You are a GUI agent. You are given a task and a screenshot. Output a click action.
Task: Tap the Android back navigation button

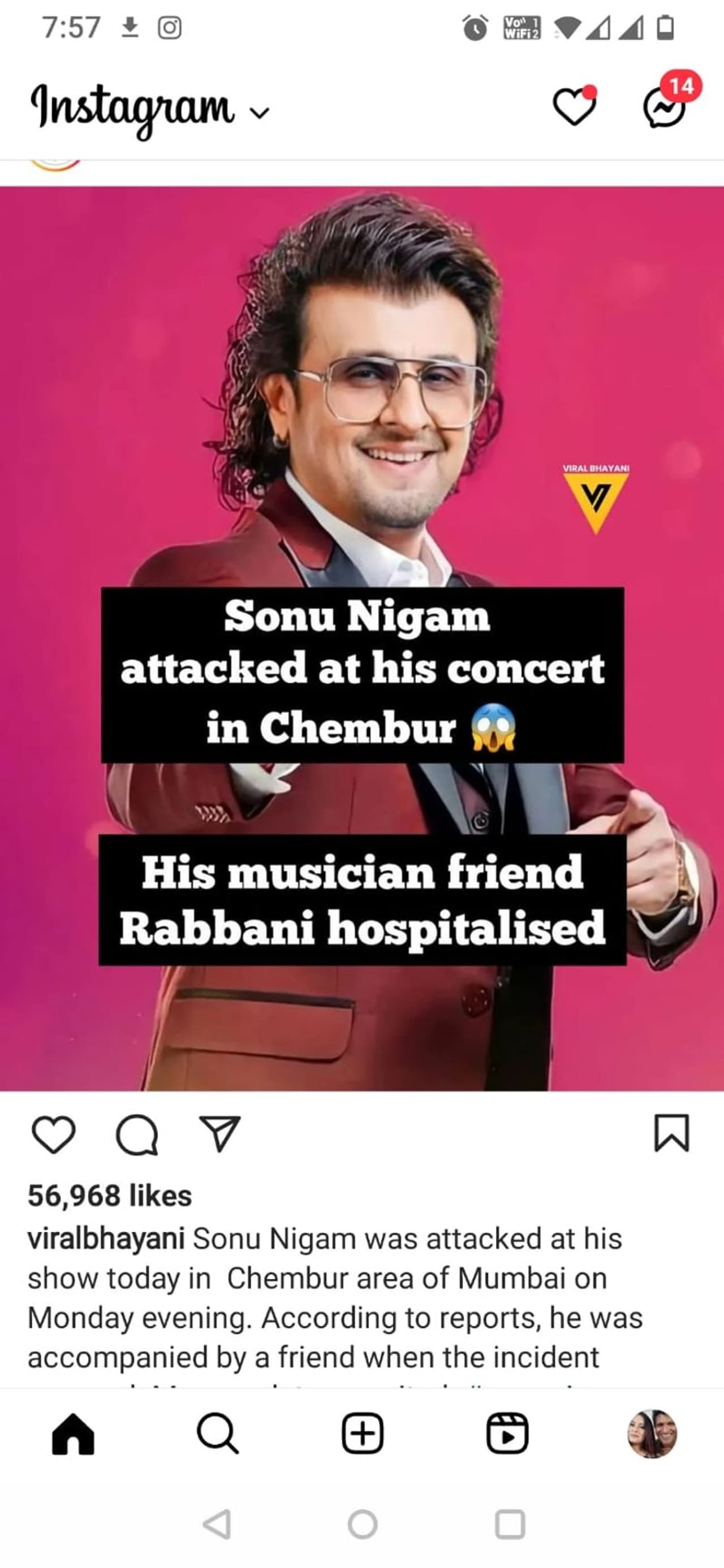coord(217,1524)
